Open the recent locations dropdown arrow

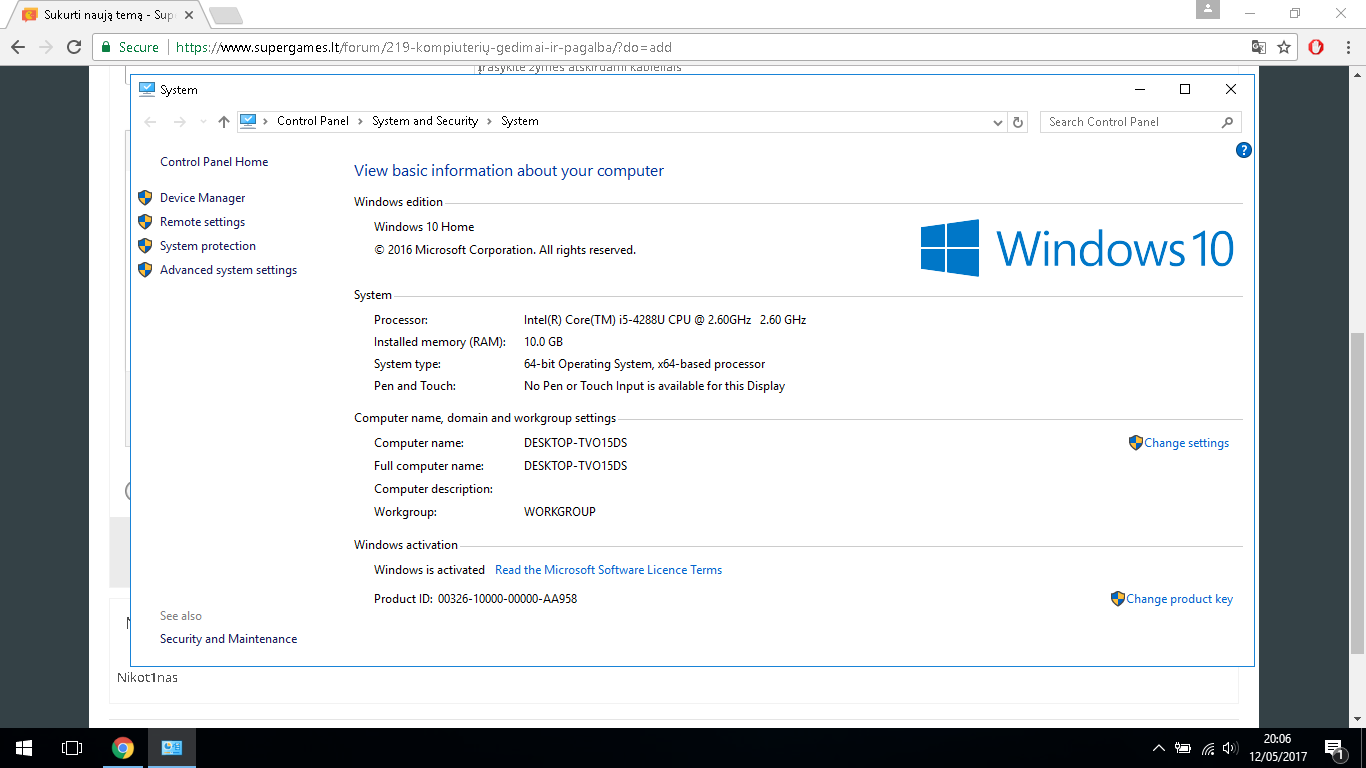pyautogui.click(x=204, y=122)
